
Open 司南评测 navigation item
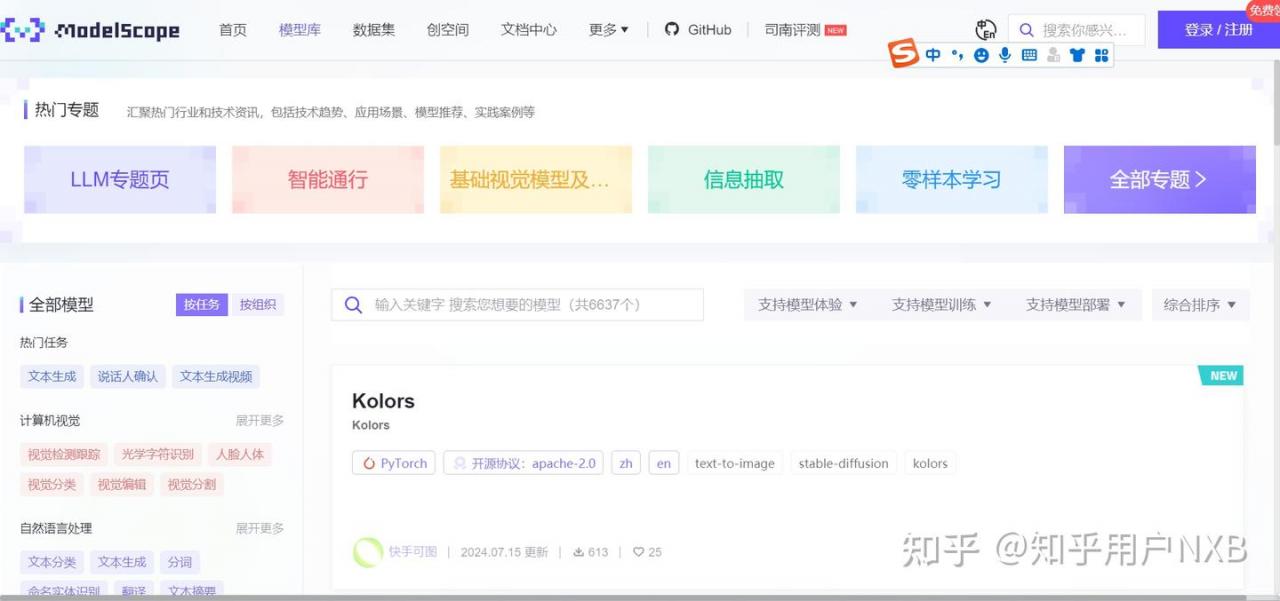[805, 30]
